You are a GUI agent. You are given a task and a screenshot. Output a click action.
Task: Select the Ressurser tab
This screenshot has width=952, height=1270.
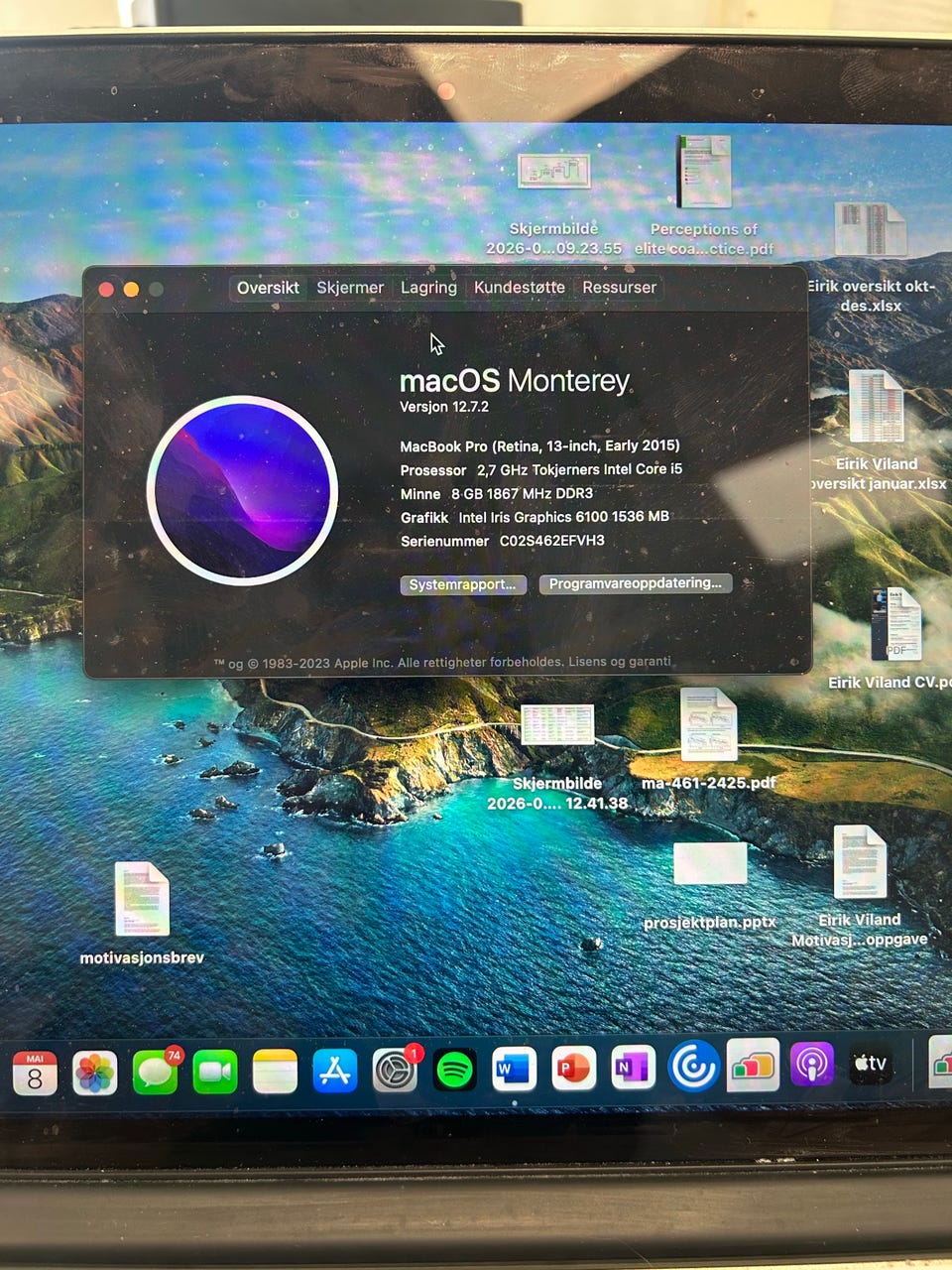620,288
